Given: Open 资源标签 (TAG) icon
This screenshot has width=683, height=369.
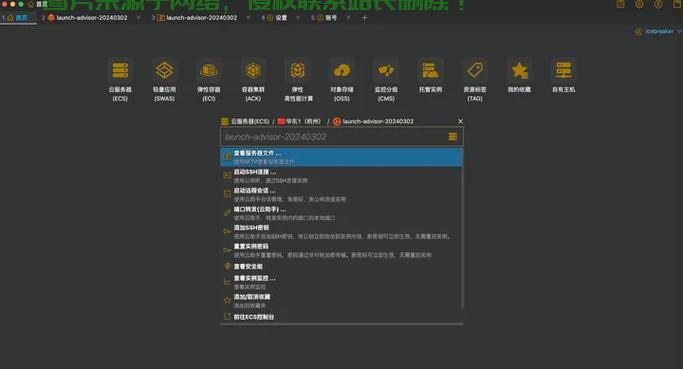Looking at the screenshot, I should pos(475,70).
